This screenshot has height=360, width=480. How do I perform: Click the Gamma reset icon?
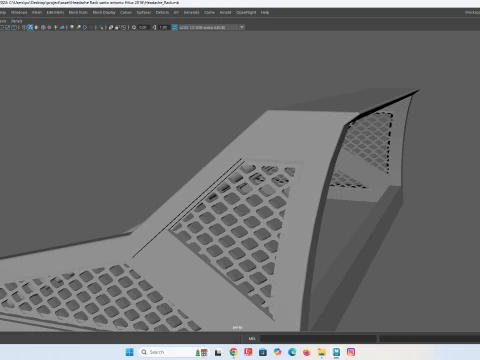pyautogui.click(x=154, y=27)
